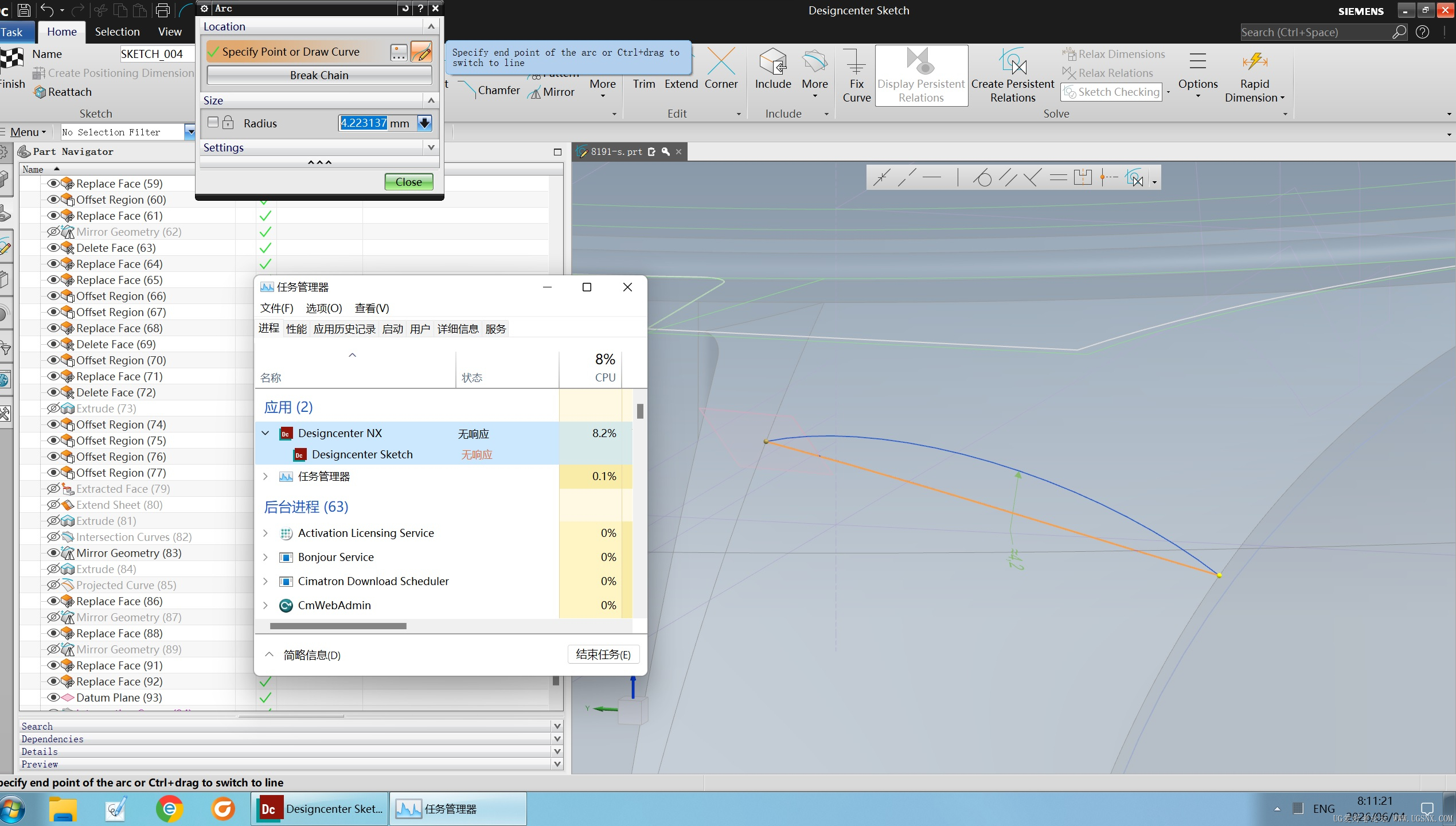Click the vertical constraint icon in viewport toolbar
Screen dimensions: 1456x826
tap(957, 178)
